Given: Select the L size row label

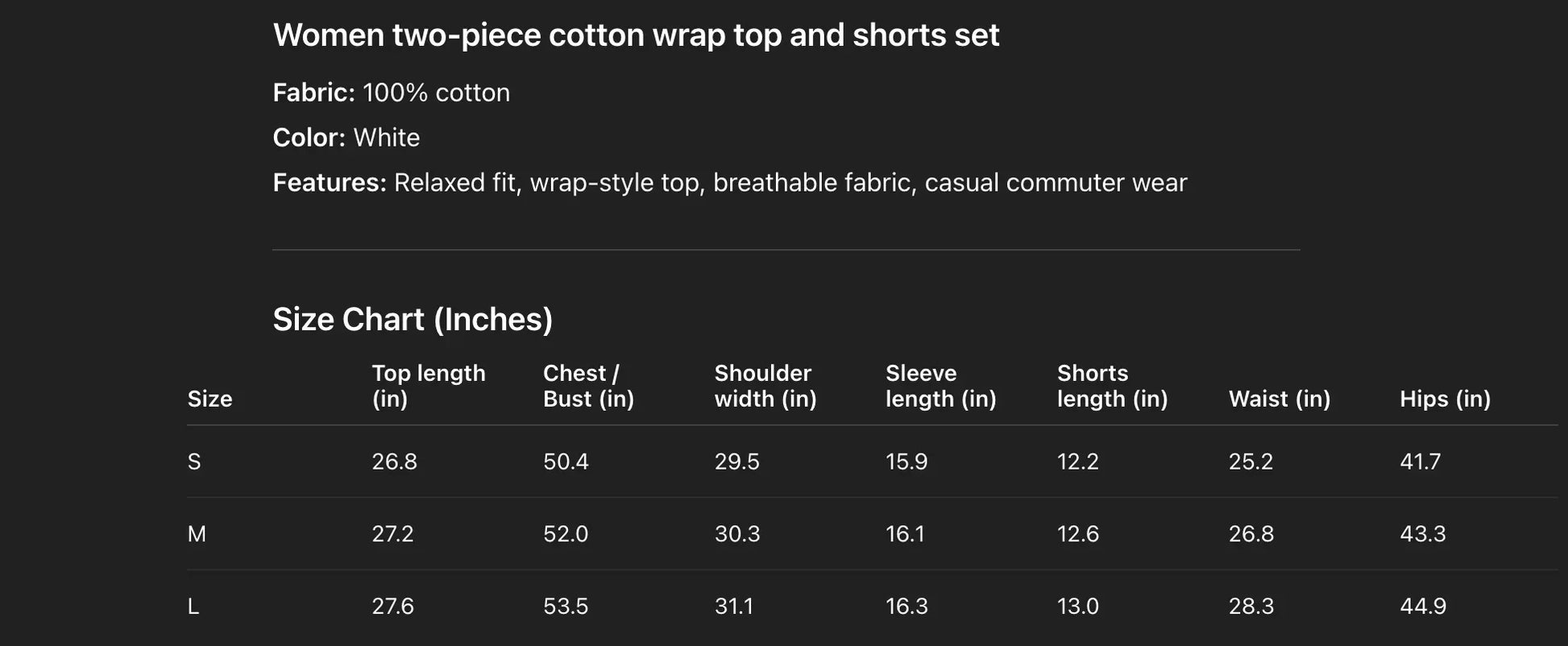Looking at the screenshot, I should coord(193,607).
